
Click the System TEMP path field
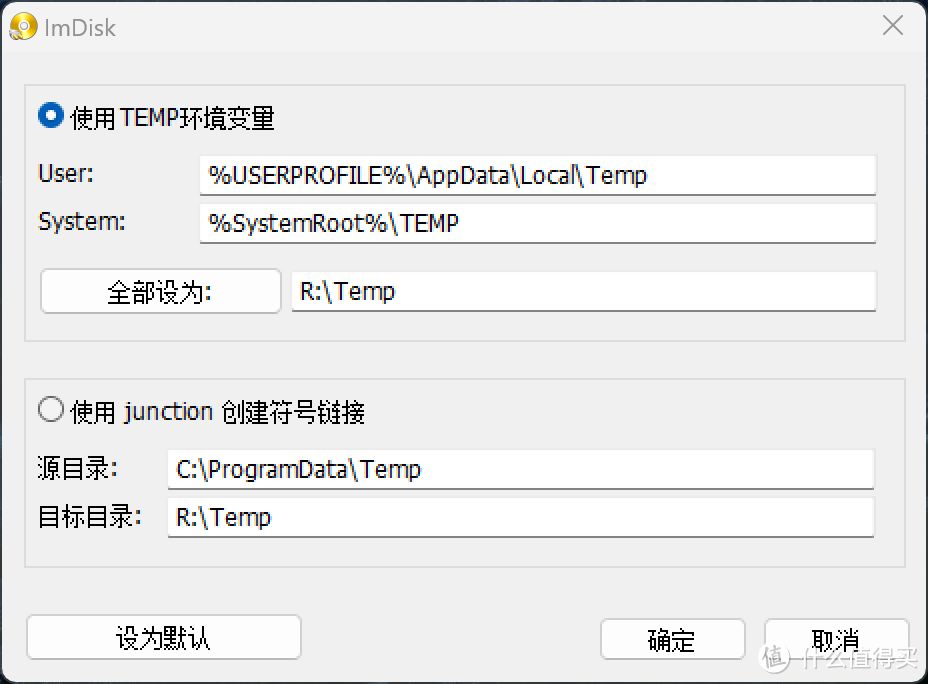click(537, 223)
